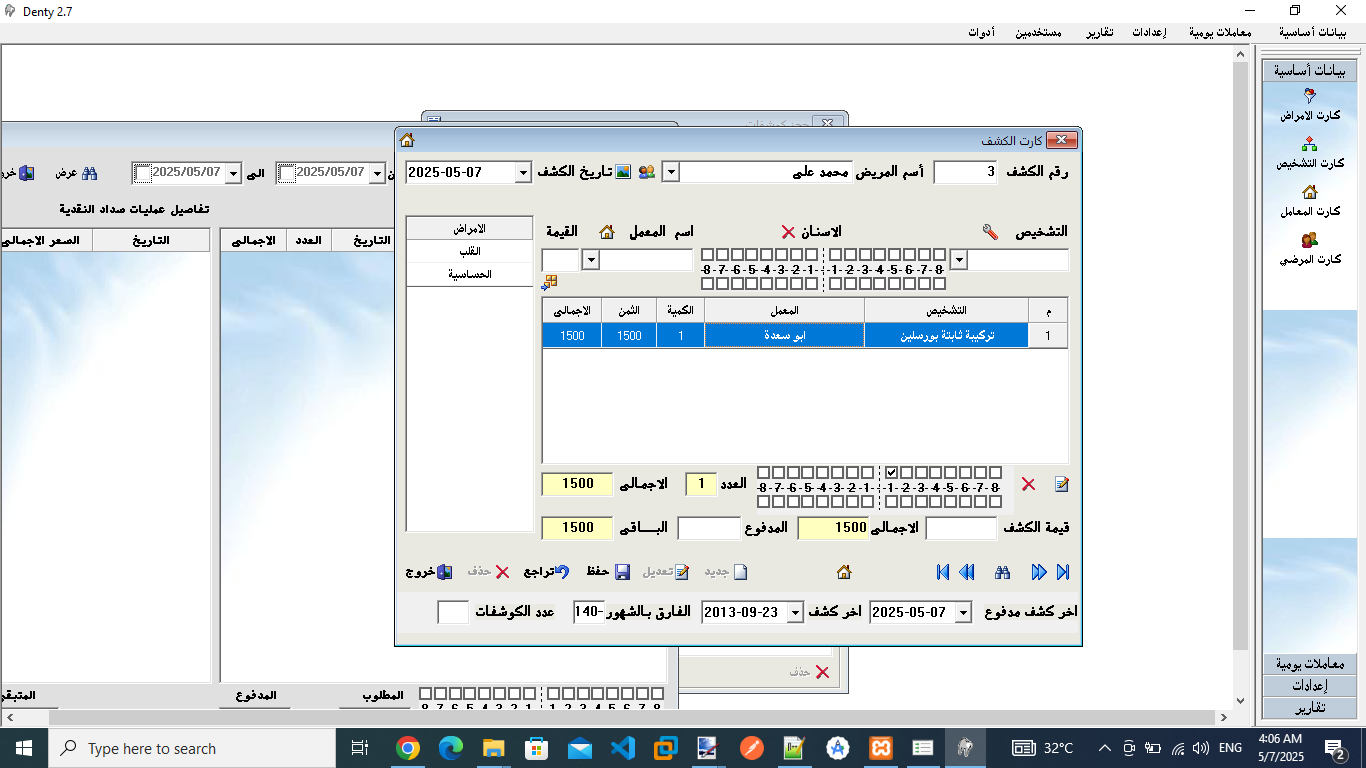Open the تقارير menu
Image resolution: width=1366 pixels, height=768 pixels.
click(x=1100, y=32)
